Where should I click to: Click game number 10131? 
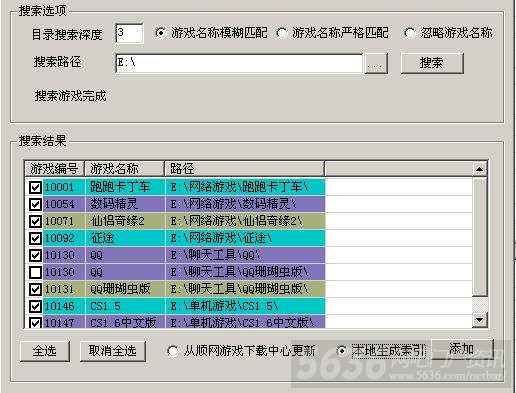pos(59,289)
